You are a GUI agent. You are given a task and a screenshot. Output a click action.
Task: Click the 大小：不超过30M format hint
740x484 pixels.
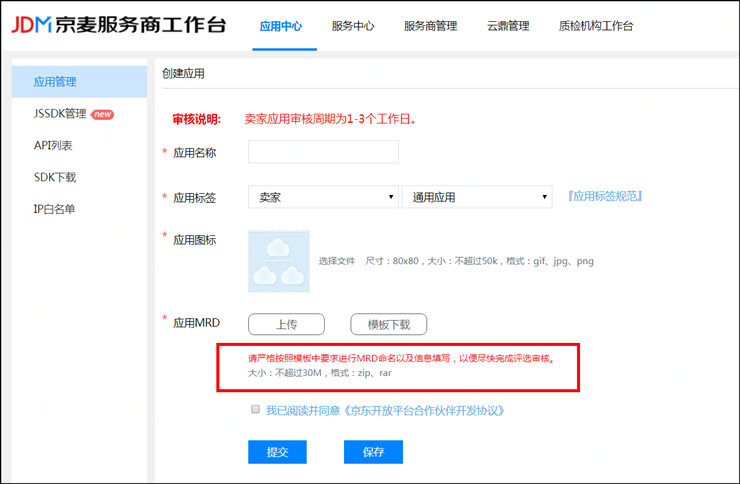tap(320, 373)
